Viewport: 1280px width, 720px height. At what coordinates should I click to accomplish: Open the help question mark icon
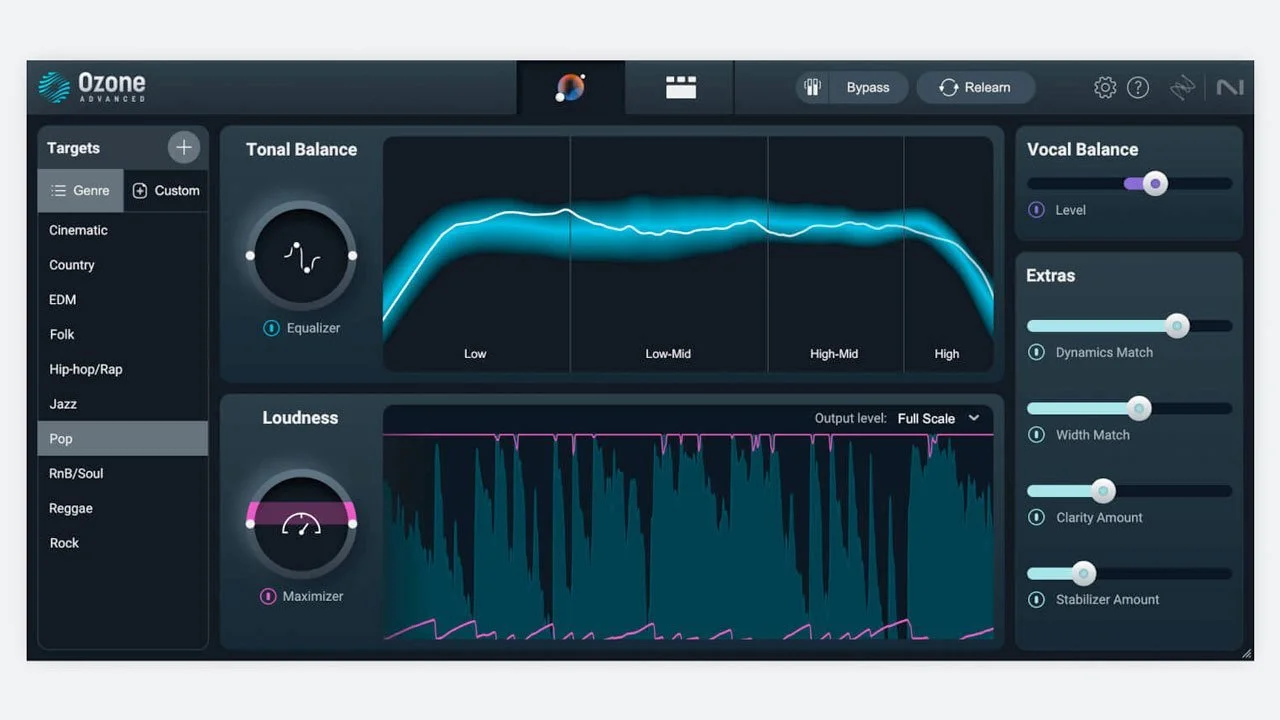[1138, 87]
